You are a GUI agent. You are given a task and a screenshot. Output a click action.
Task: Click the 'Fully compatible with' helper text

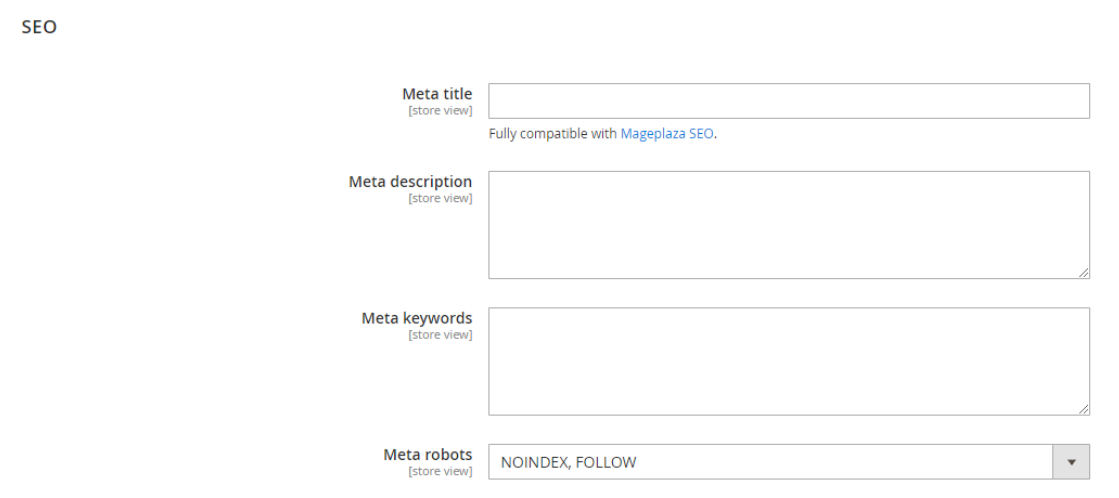click(552, 134)
